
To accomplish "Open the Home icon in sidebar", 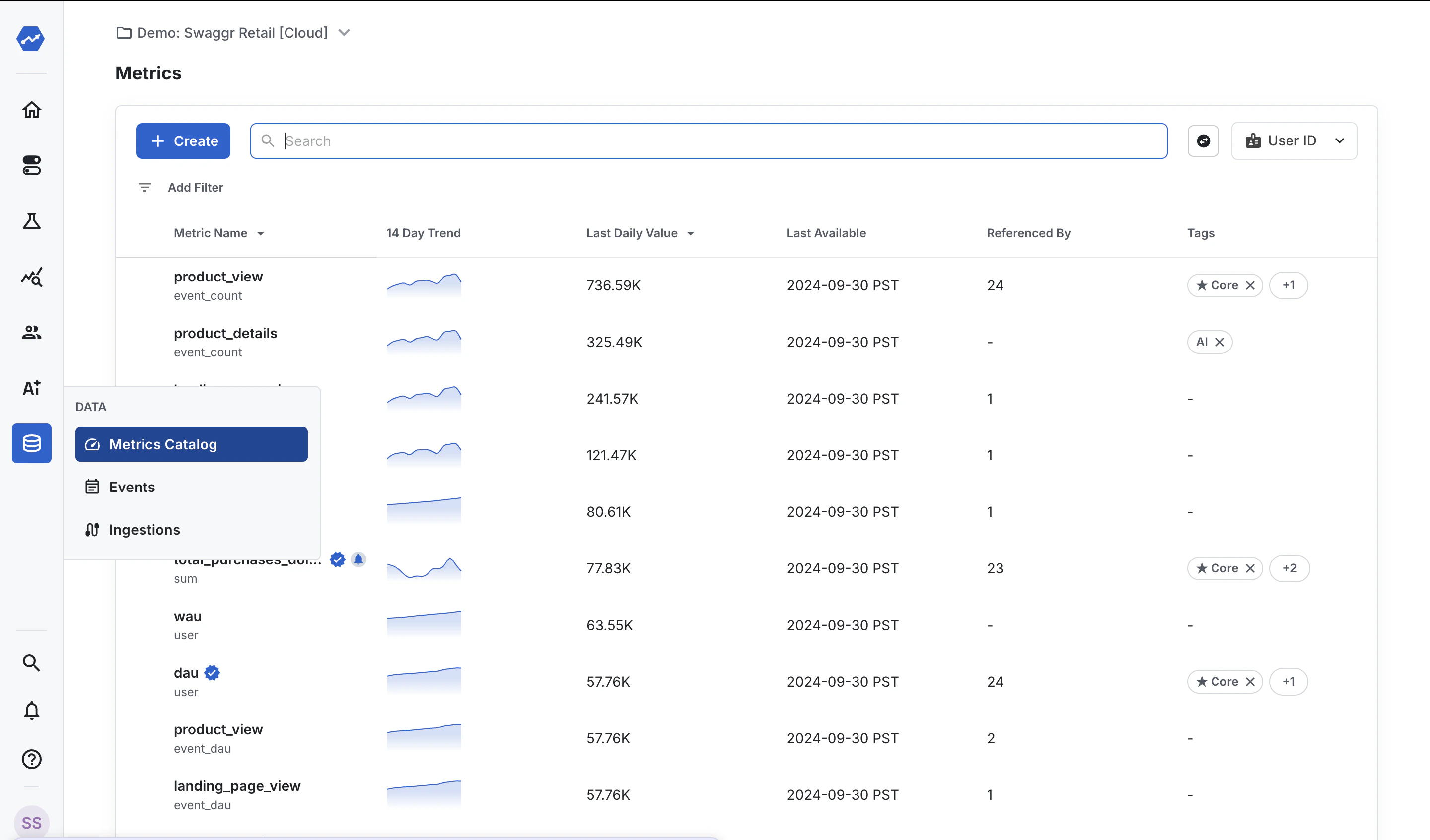I will pos(32,110).
